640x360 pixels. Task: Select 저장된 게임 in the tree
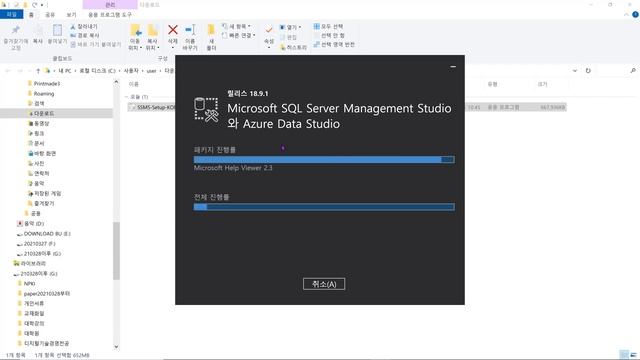47,193
